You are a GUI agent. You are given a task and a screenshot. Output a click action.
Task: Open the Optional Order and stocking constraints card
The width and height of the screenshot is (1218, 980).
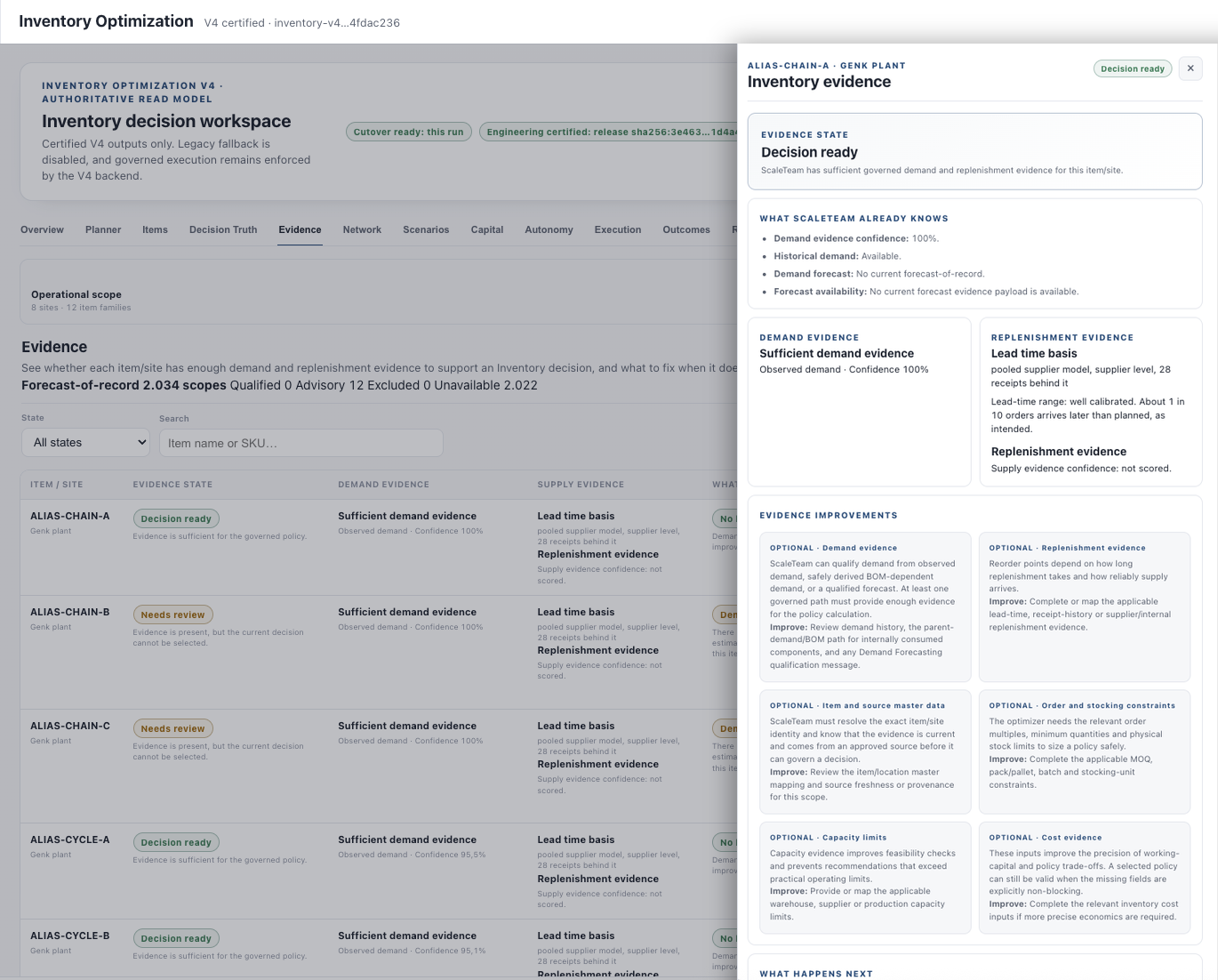click(1085, 752)
